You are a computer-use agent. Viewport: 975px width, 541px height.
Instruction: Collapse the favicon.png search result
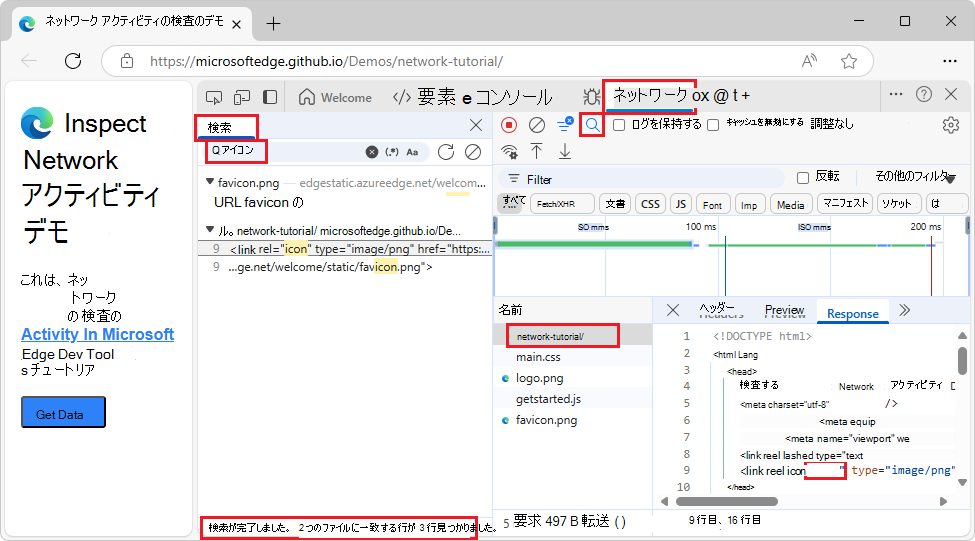[x=210, y=182]
